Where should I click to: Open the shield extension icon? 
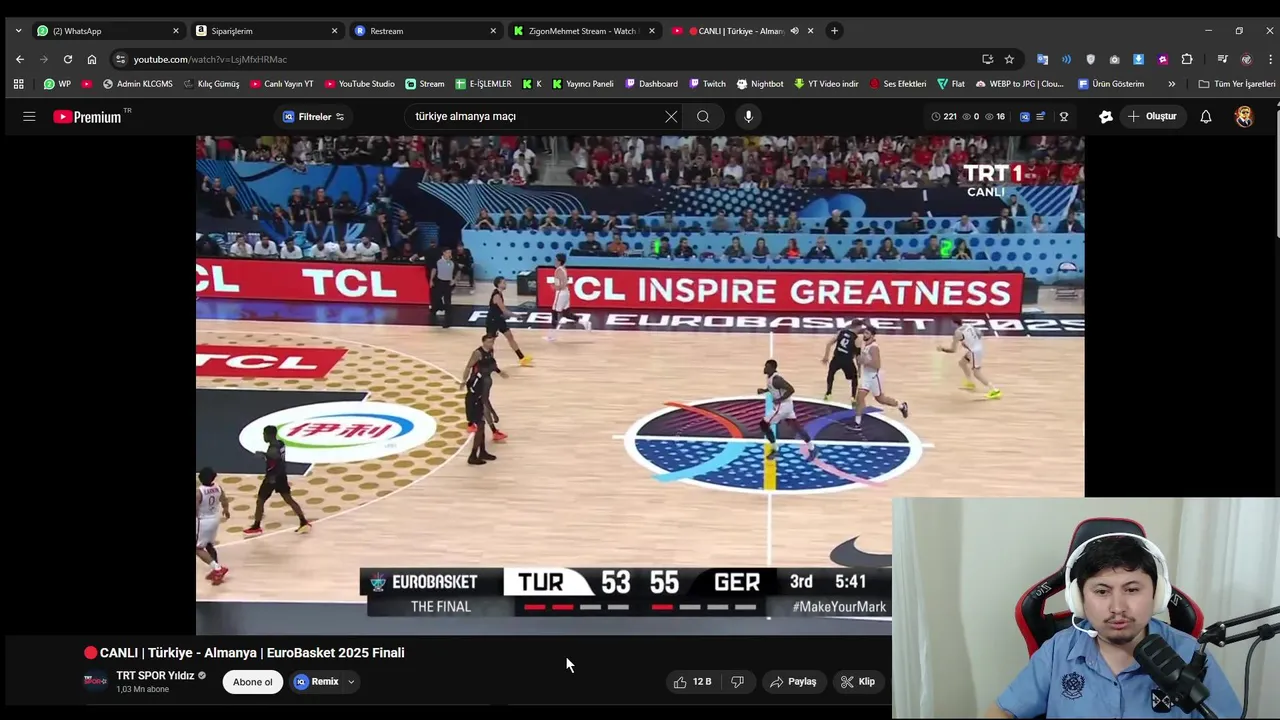pos(1090,59)
